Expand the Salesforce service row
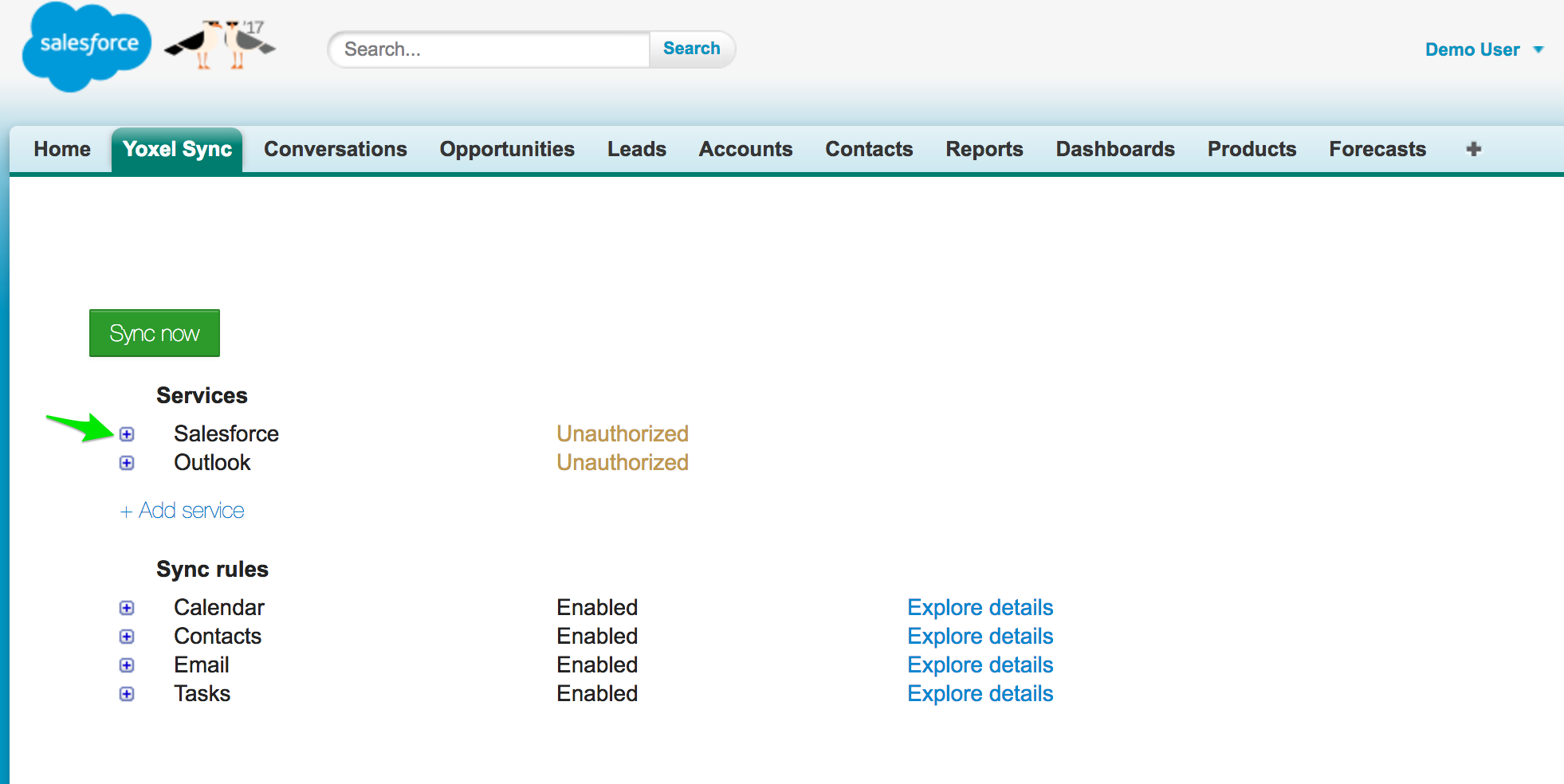The height and width of the screenshot is (784, 1564). pos(127,434)
